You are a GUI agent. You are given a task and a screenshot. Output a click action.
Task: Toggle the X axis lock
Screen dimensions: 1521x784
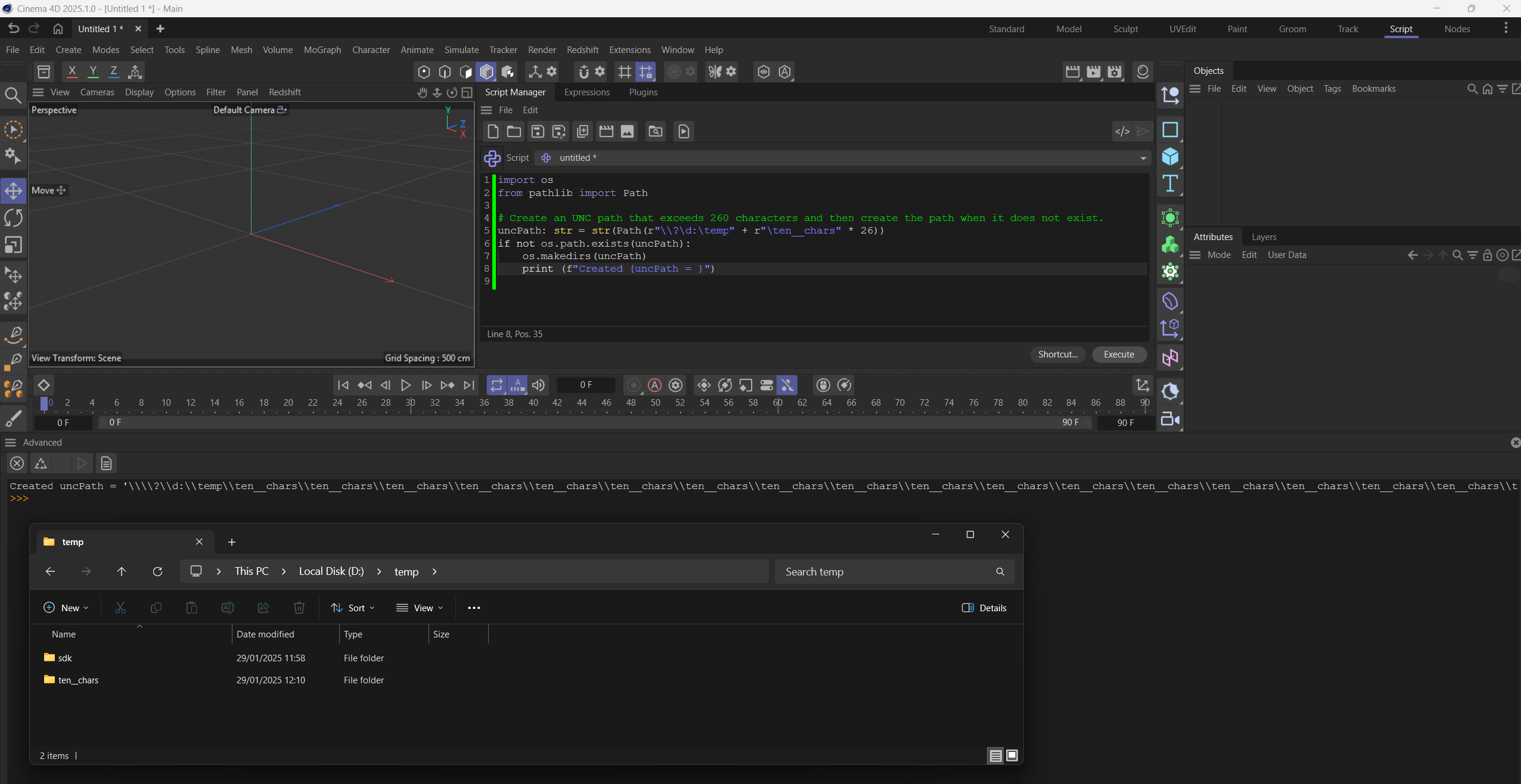[x=72, y=72]
